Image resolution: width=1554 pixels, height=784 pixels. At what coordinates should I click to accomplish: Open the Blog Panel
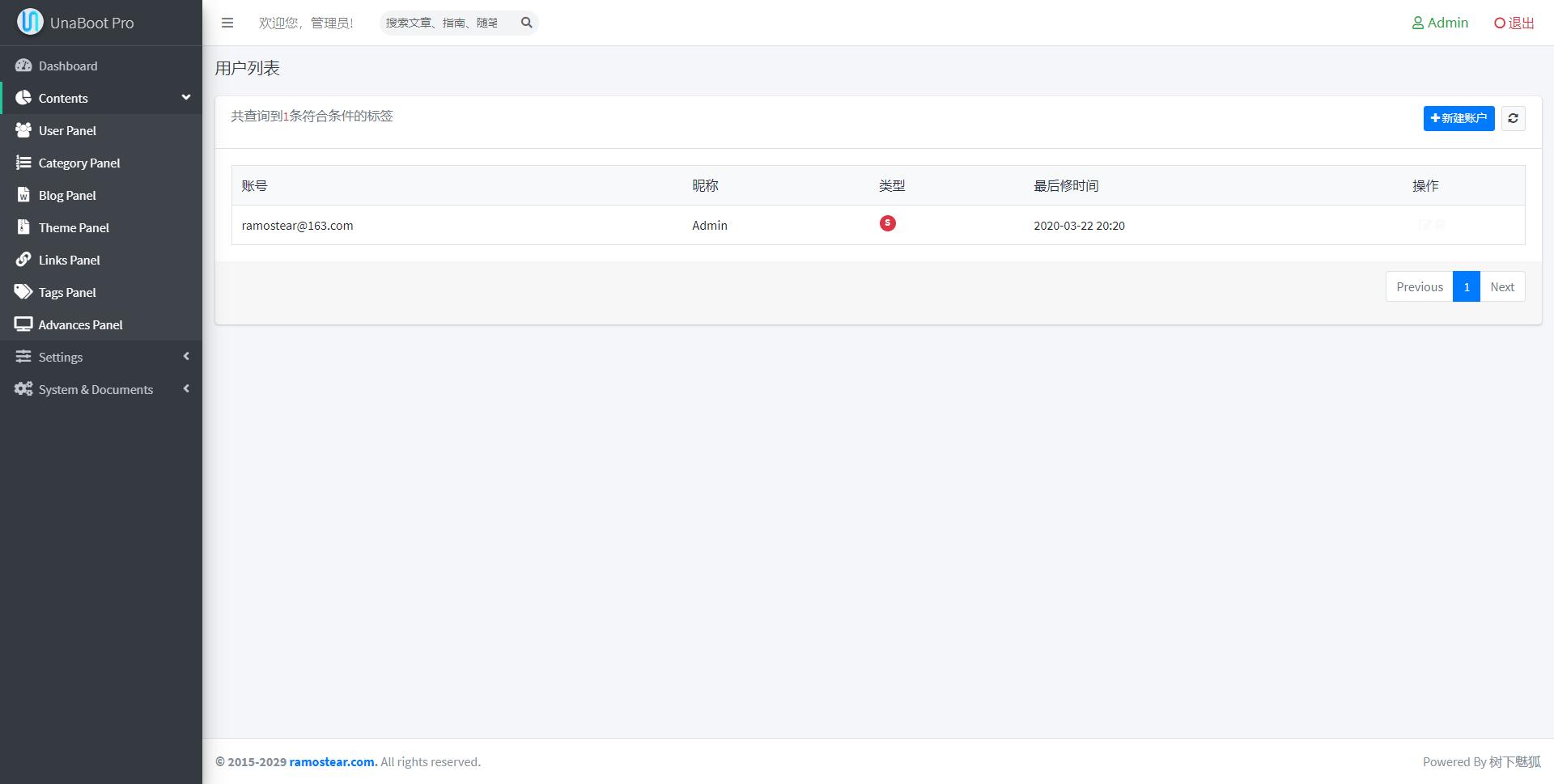(67, 195)
